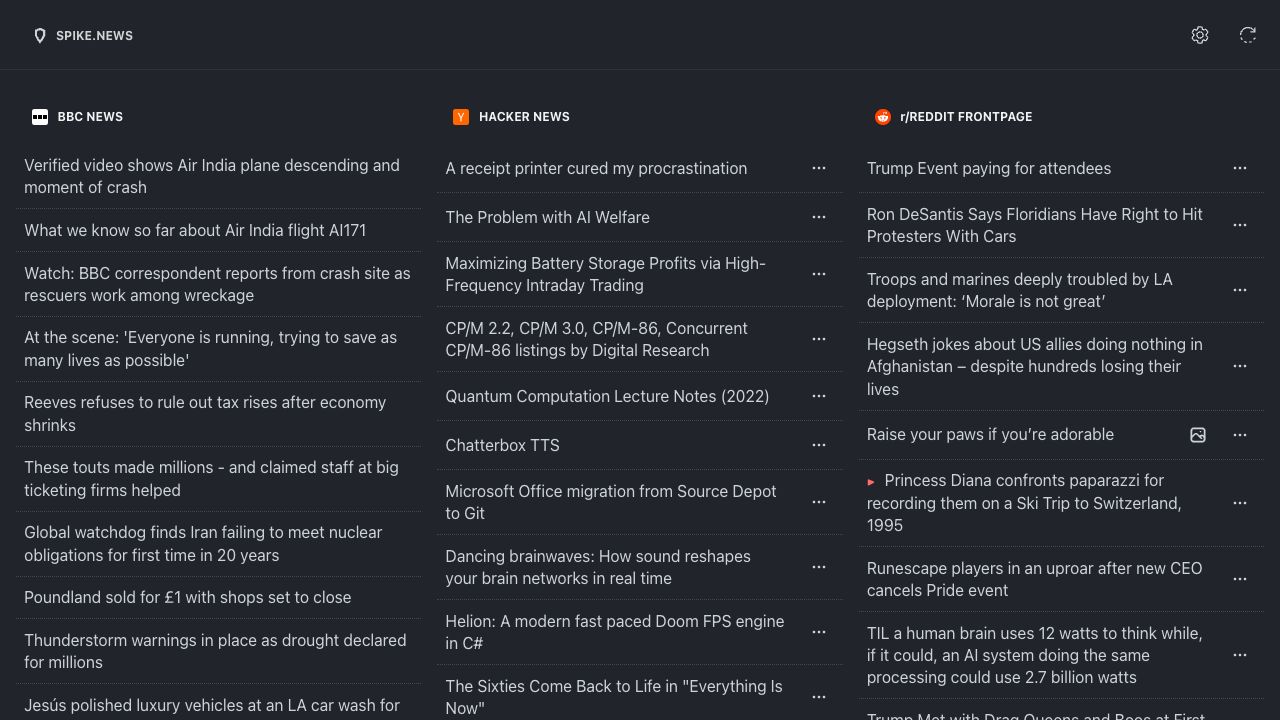
Task: Show options for 'A receipt printer' story
Action: tap(819, 168)
